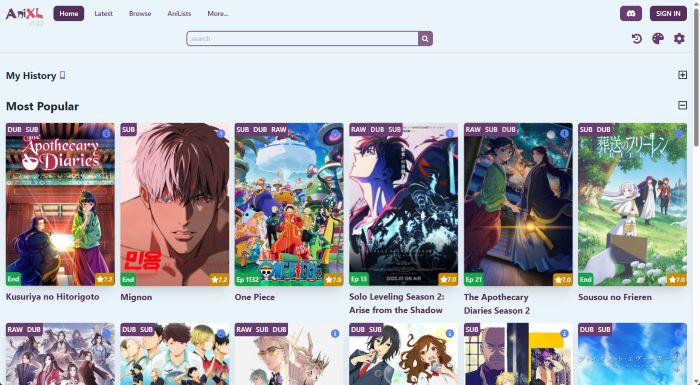Image resolution: width=700 pixels, height=385 pixels.
Task: Open the Discord link icon
Action: click(x=631, y=13)
